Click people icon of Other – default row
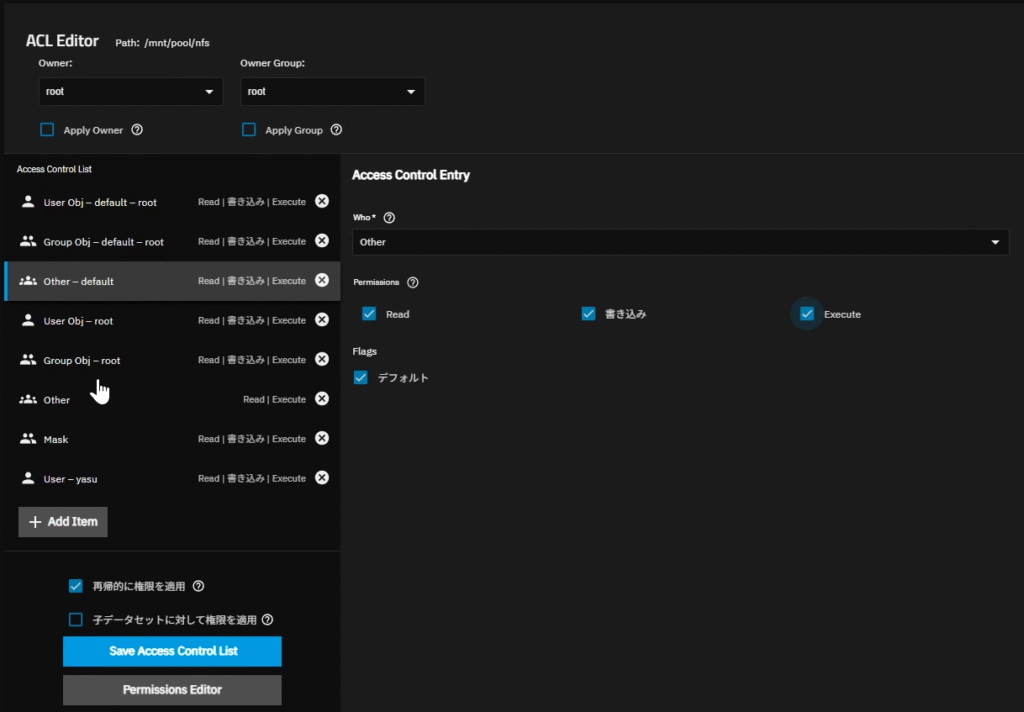Viewport: 1024px width, 712px height. (x=27, y=281)
